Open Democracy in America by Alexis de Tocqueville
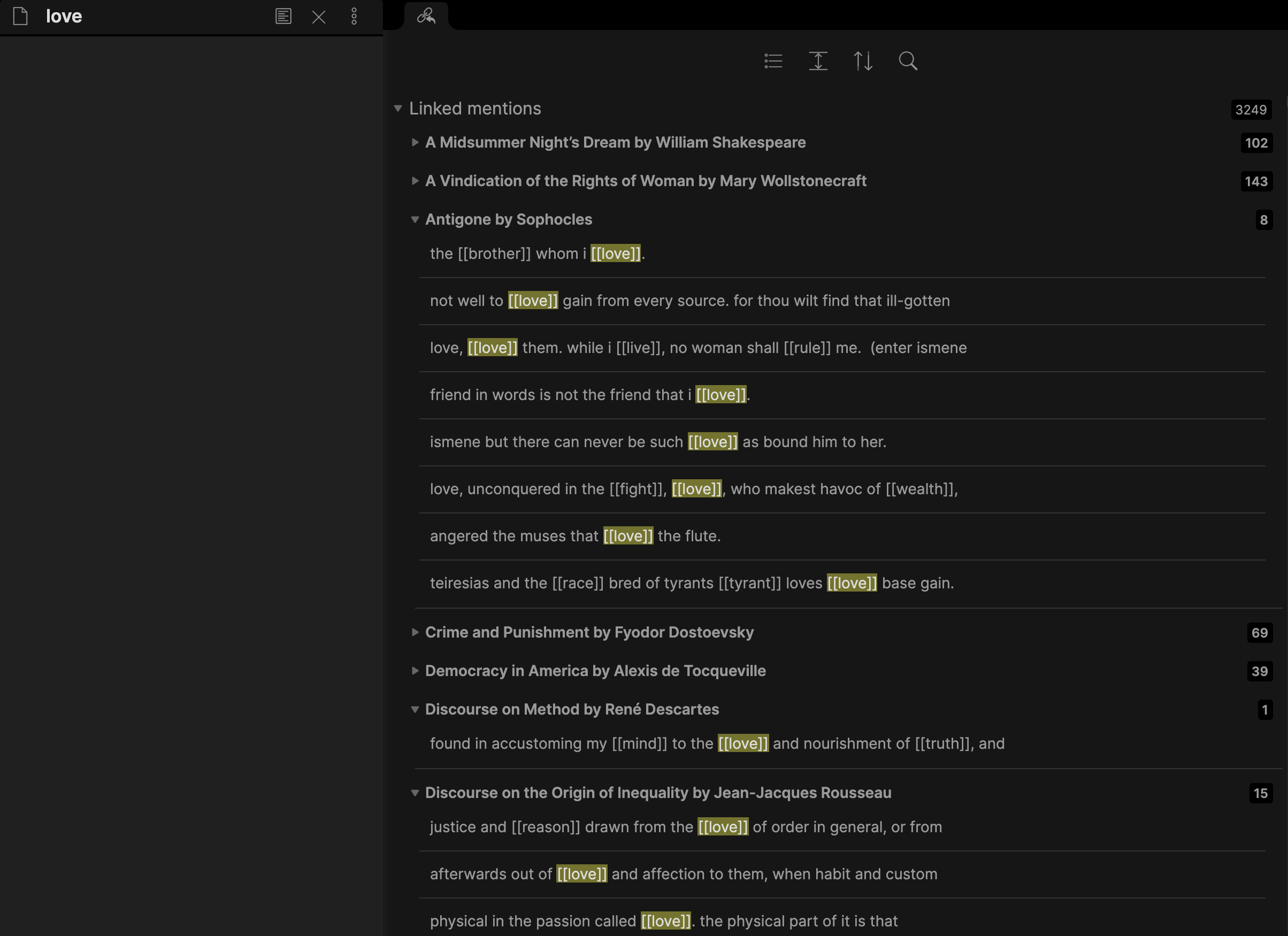This screenshot has height=936, width=1288. (595, 671)
